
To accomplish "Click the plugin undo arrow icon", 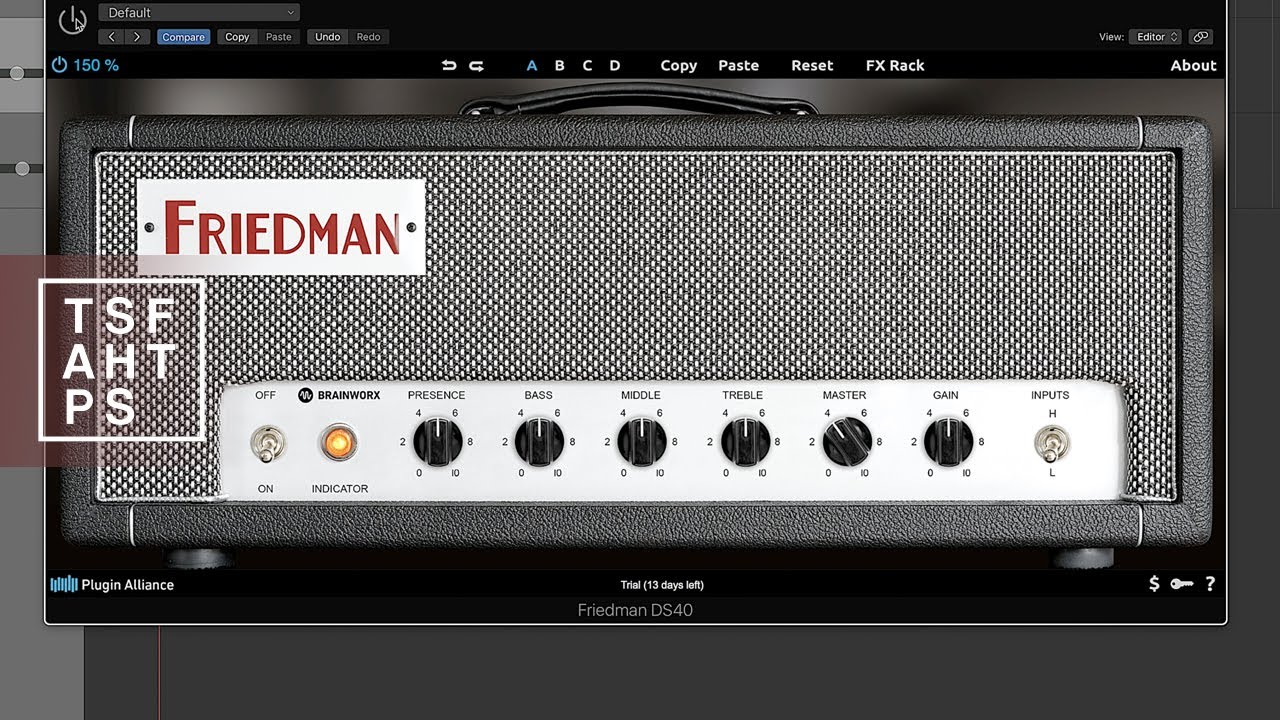I will 449,65.
